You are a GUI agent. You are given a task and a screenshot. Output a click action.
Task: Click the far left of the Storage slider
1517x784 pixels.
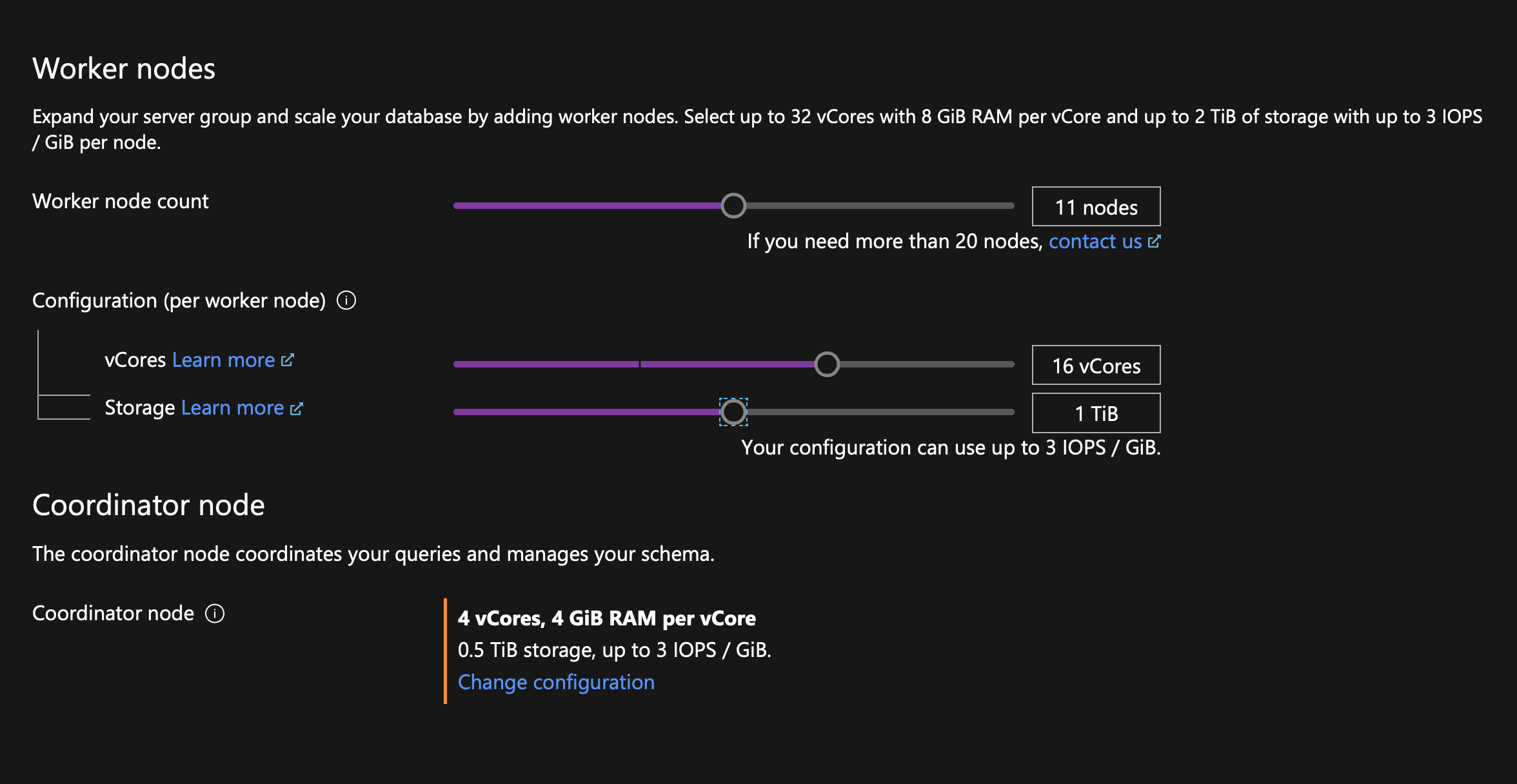pos(458,411)
